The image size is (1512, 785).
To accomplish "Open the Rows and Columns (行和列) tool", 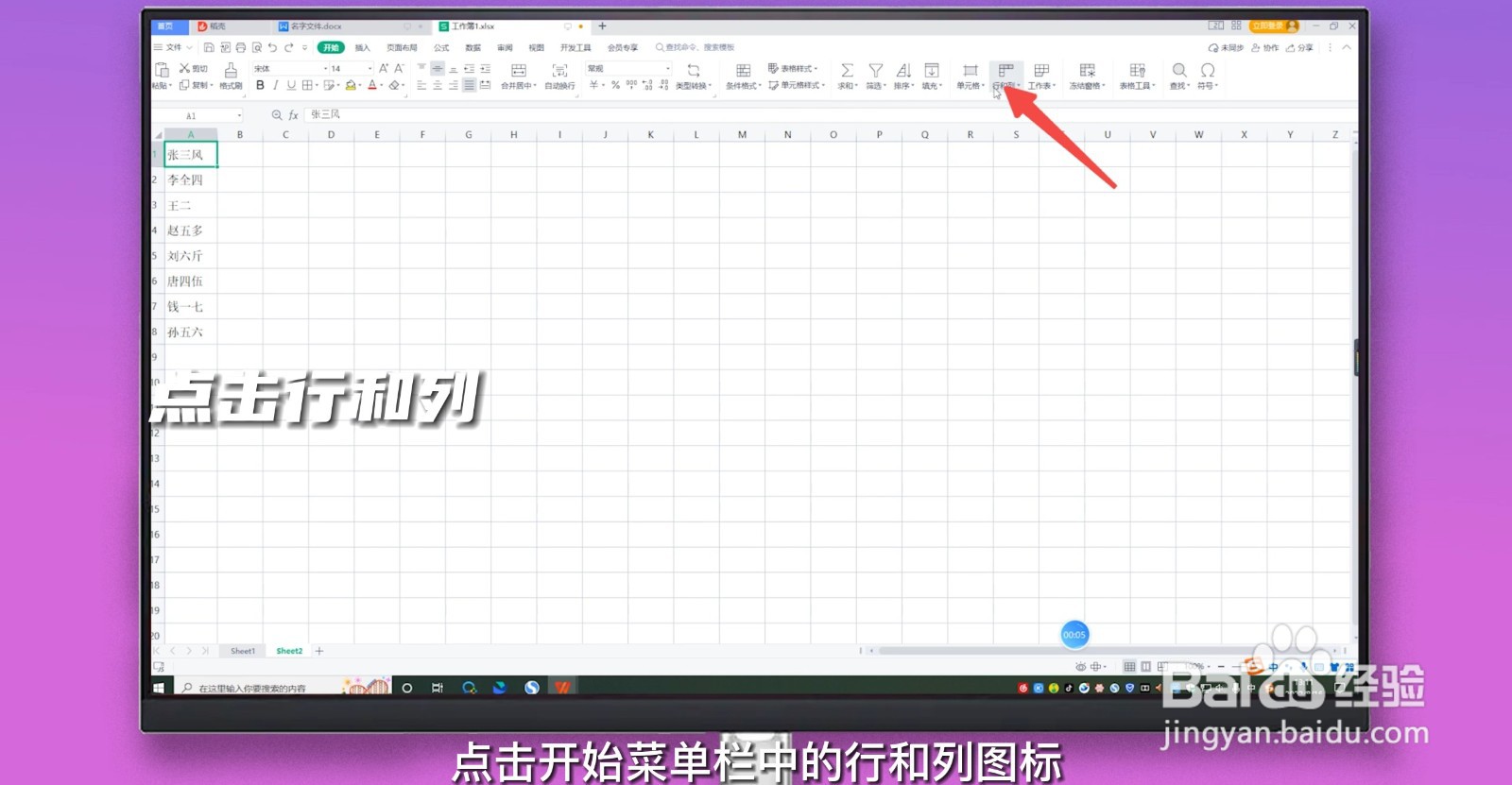I will 1005,76.
